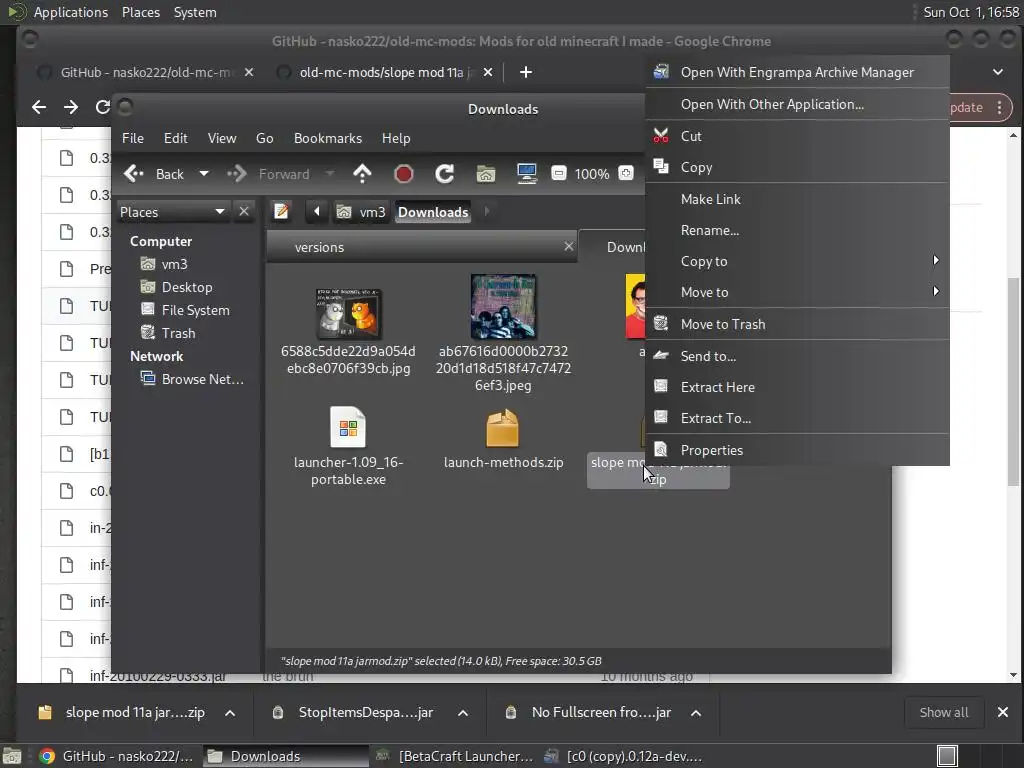Click Chrome's forward navigation arrow
This screenshot has height=768, width=1024.
71,107
